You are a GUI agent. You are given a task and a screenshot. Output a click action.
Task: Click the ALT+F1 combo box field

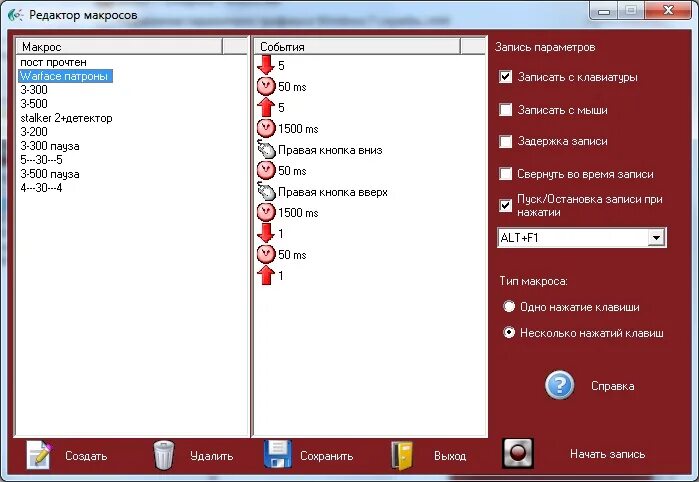tap(581, 238)
